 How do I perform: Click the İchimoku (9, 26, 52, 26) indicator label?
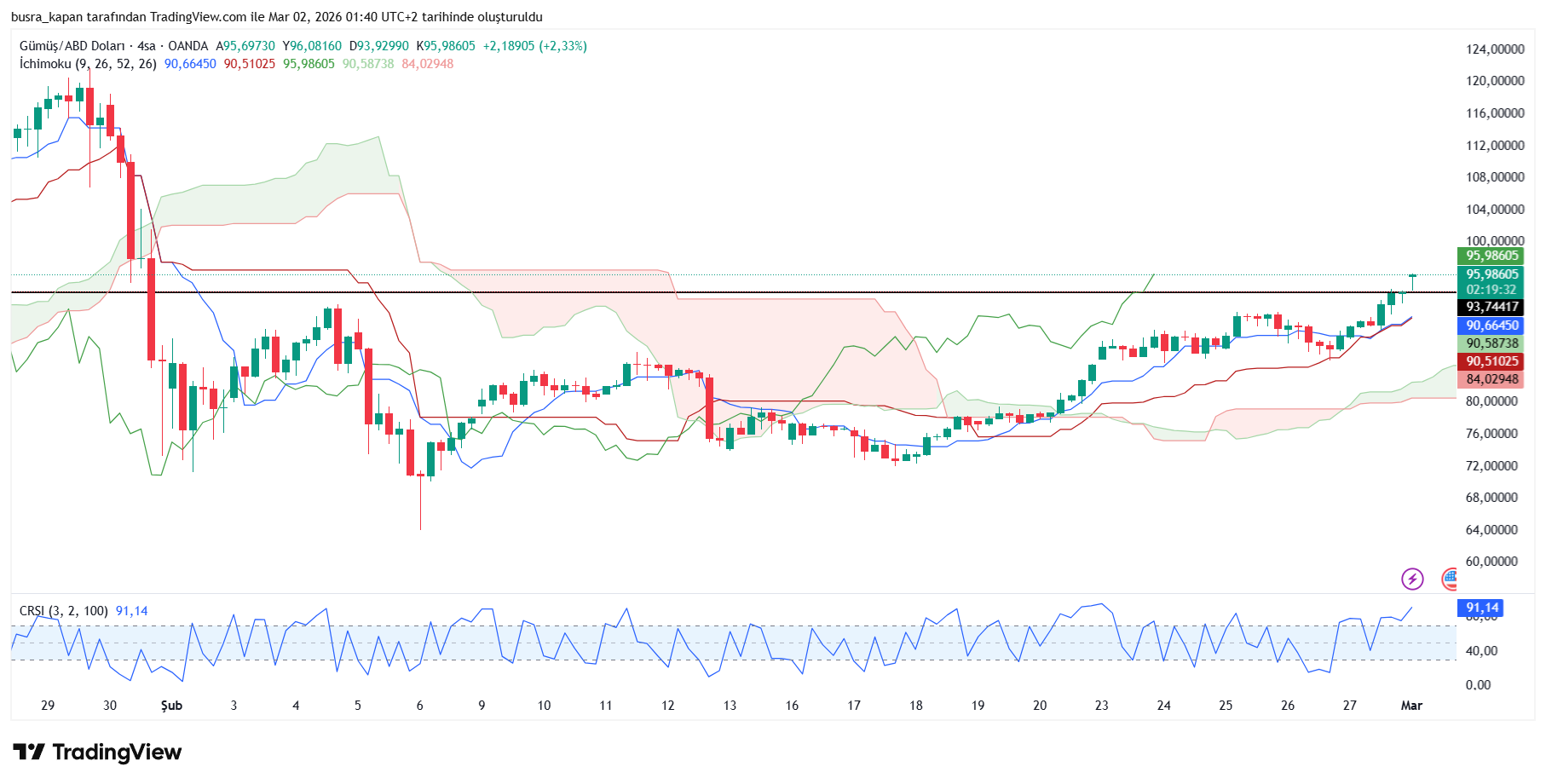(x=88, y=64)
